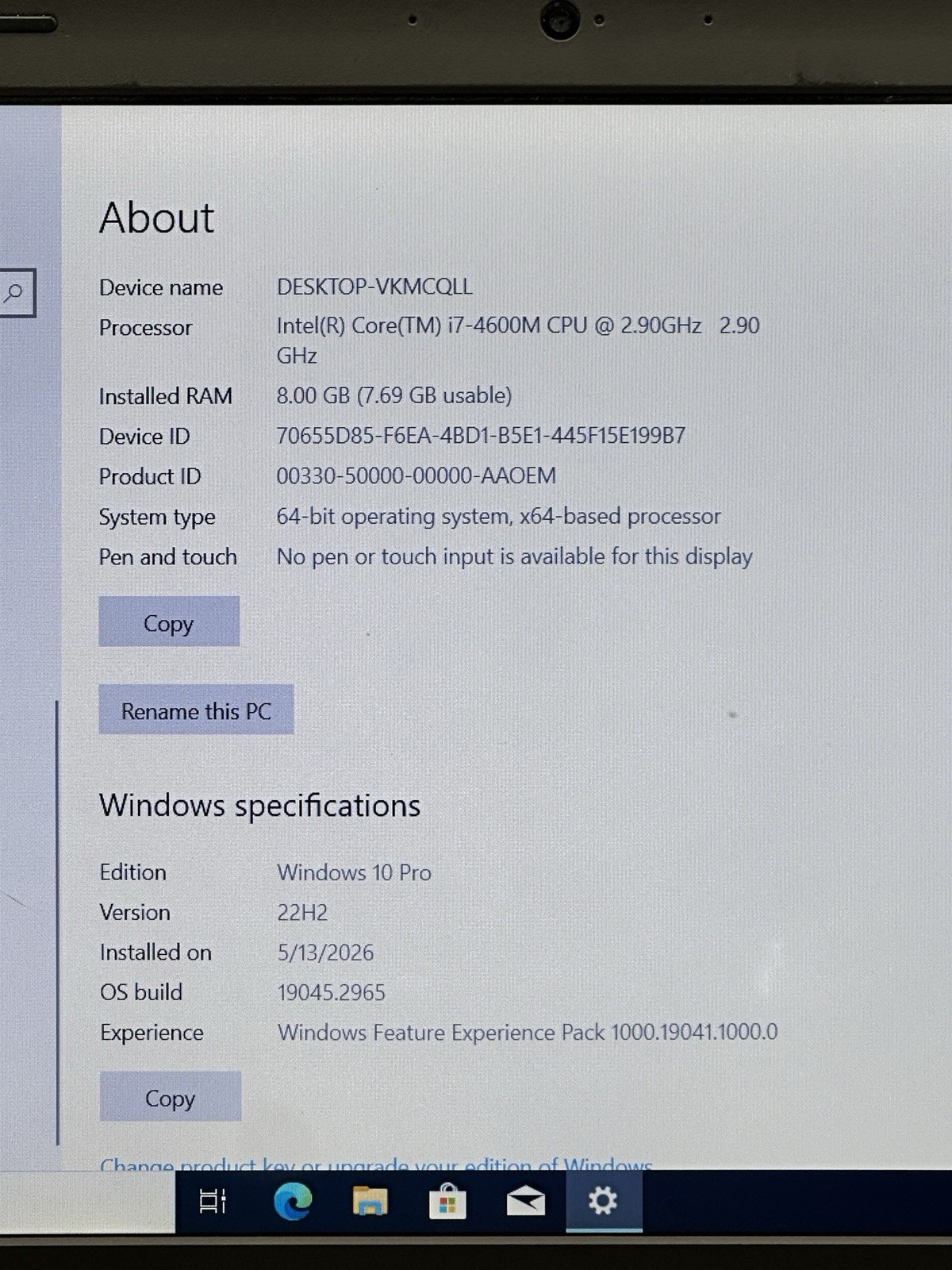Open Task View from the taskbar
This screenshot has height=1270, width=952.
[213, 1201]
